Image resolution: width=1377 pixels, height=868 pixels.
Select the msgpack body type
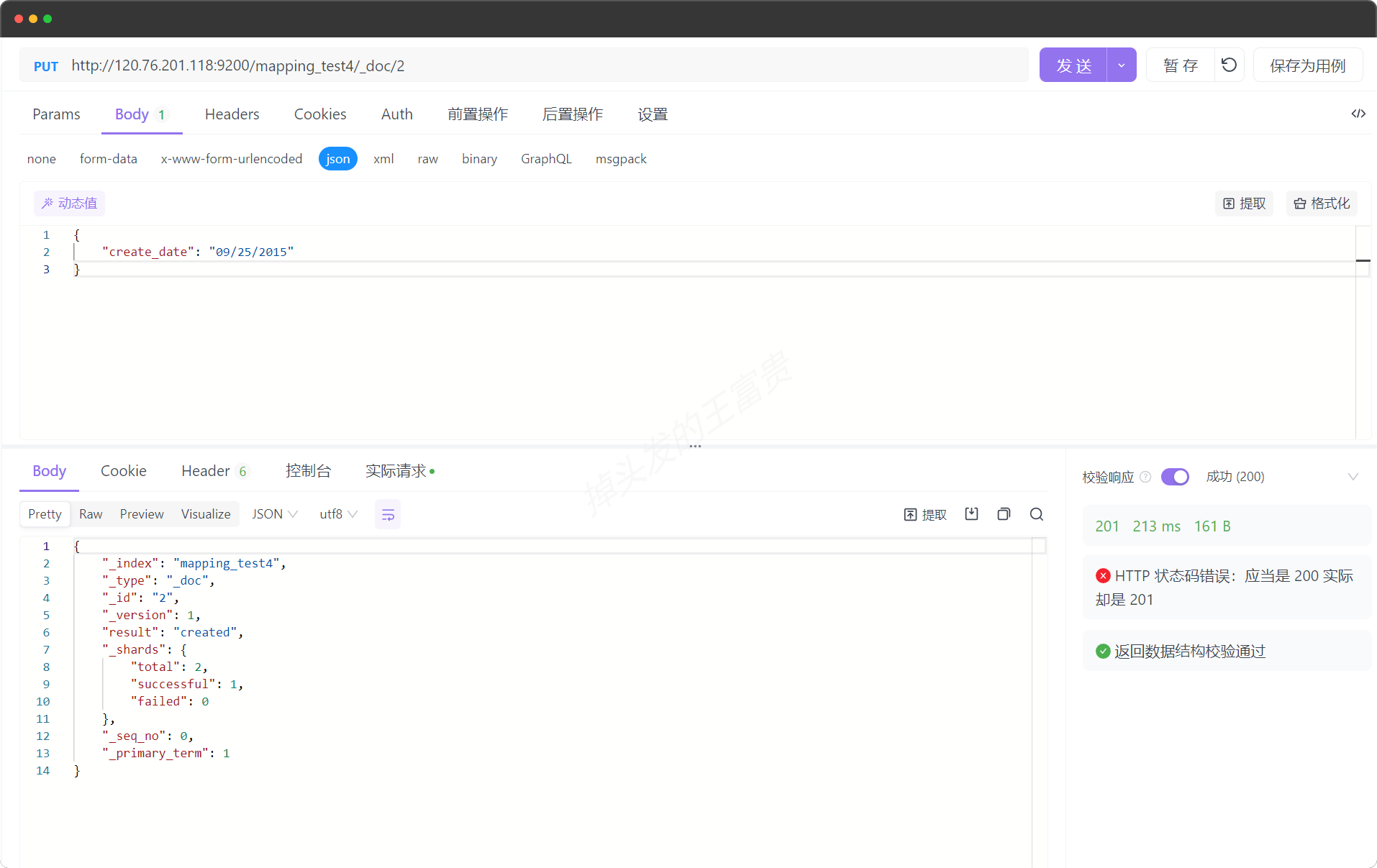point(622,159)
